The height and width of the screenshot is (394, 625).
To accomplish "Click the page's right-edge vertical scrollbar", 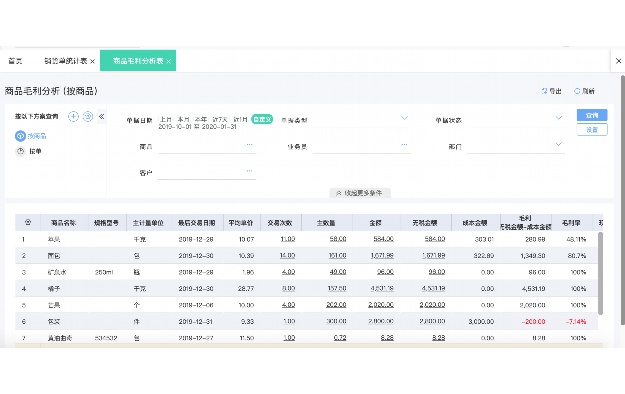I will (x=623, y=199).
